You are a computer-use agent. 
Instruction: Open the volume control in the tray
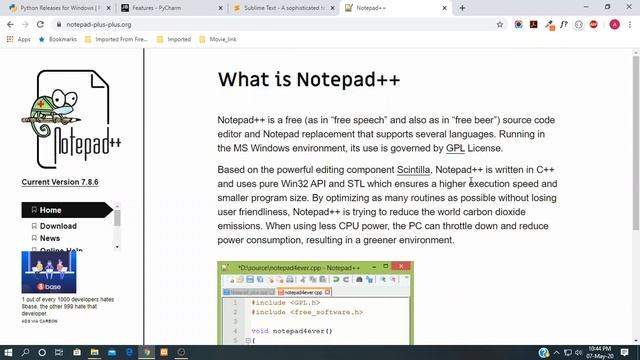[x=578, y=352]
